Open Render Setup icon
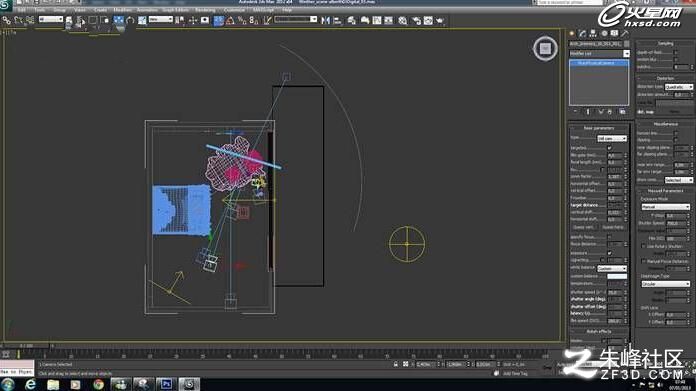This screenshot has height=391, width=696. tap(416, 20)
